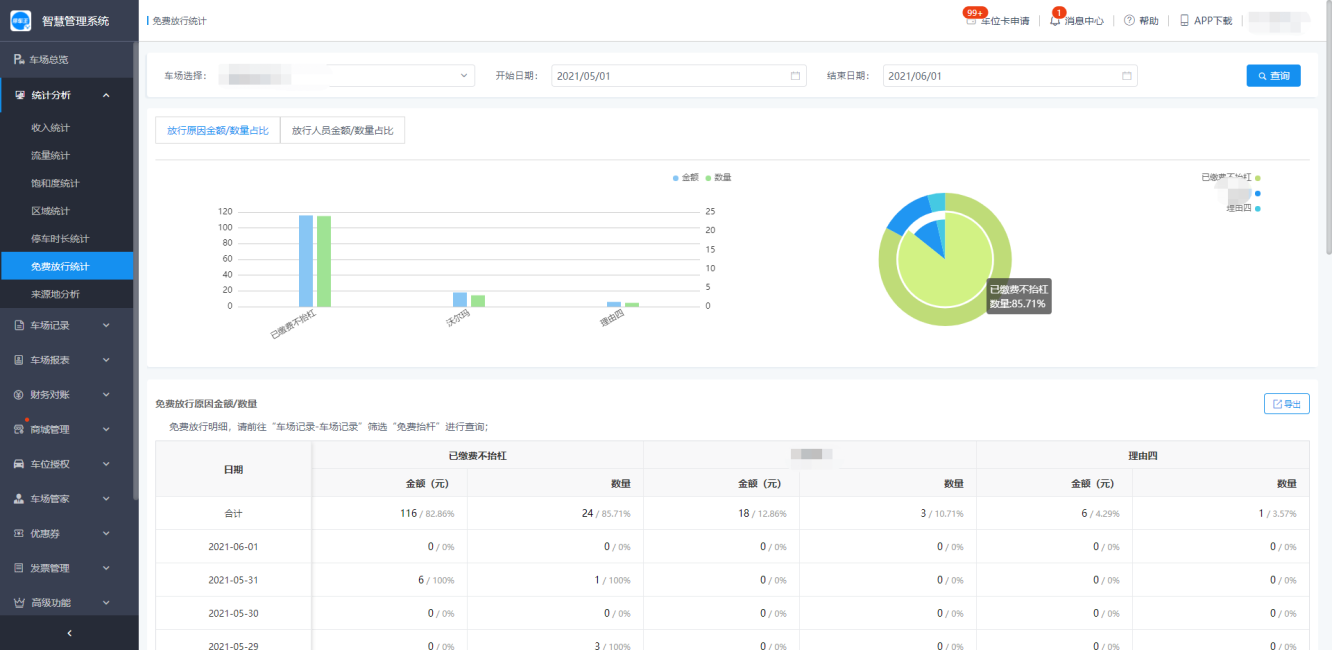Click the 查询 search button
Screen dimensions: 1332x650
tap(1273, 76)
